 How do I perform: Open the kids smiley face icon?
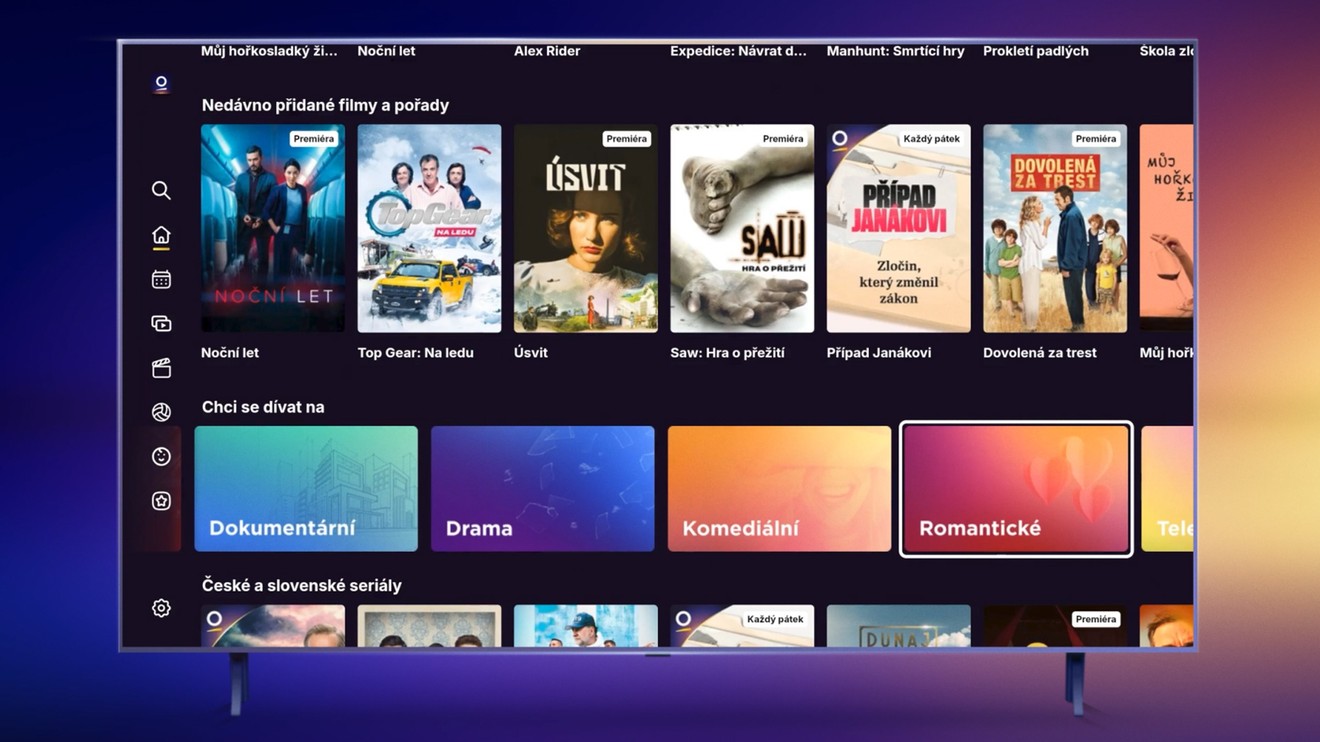161,456
